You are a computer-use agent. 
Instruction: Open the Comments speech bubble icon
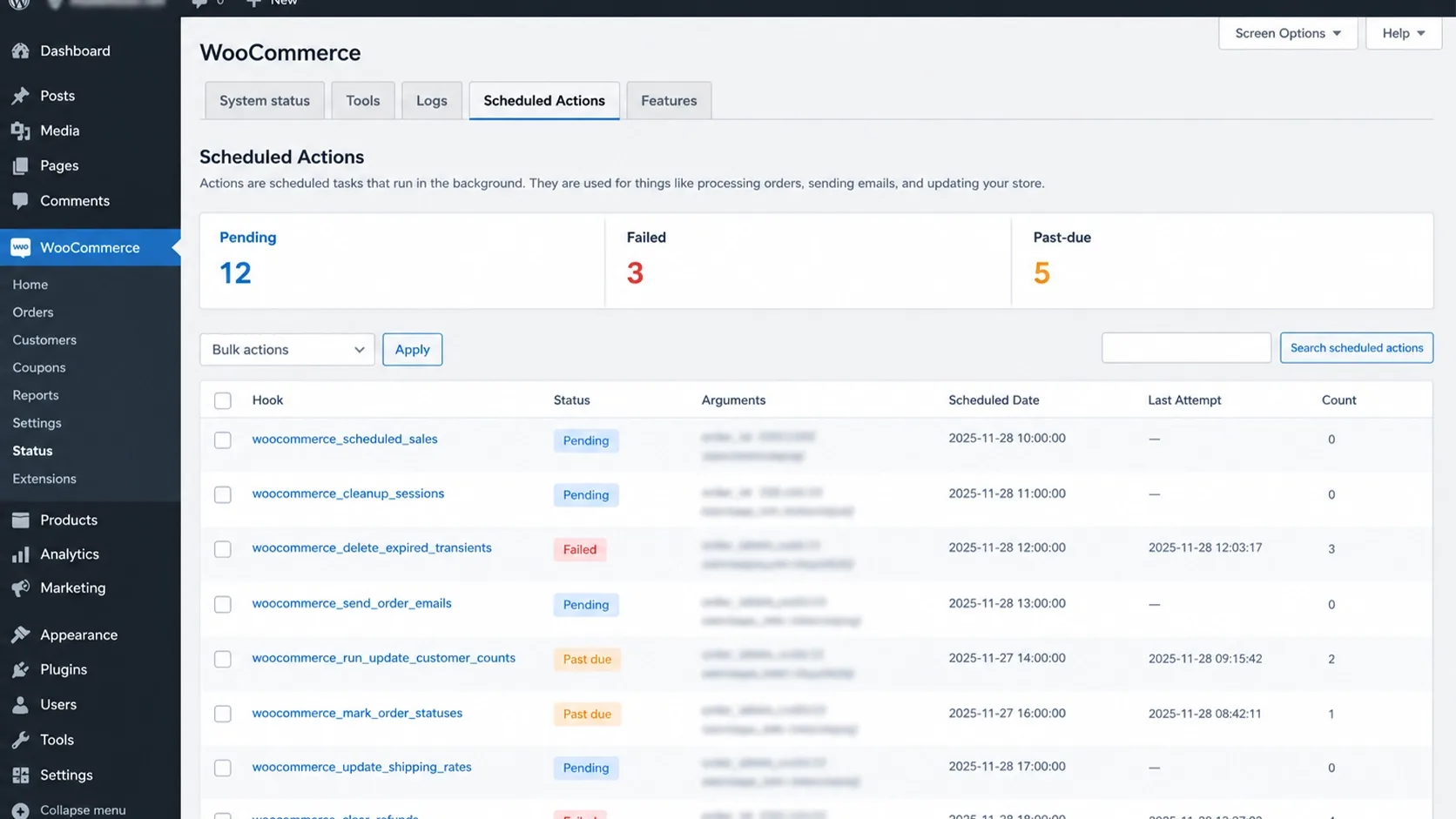[20, 200]
